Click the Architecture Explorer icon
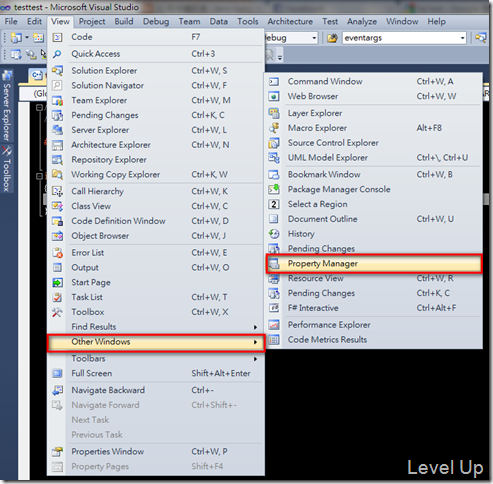 57,145
